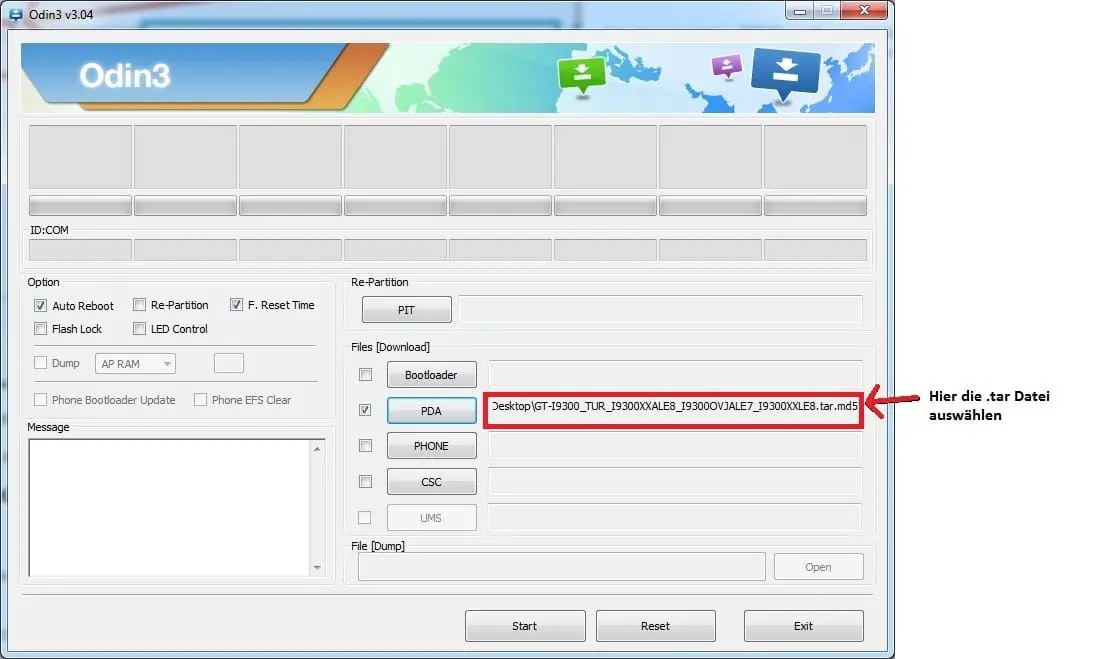Image resolution: width=1110 pixels, height=659 pixels.
Task: Click the PDA file path field
Action: pyautogui.click(x=674, y=410)
